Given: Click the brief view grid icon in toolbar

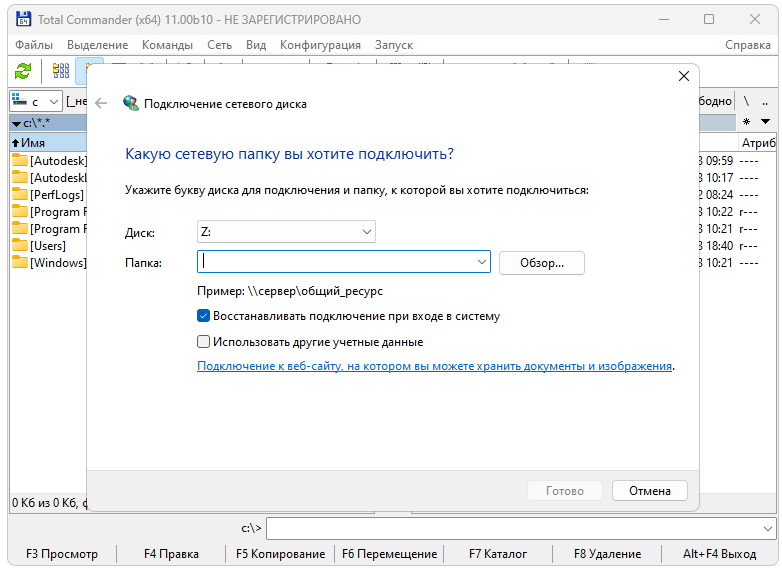Looking at the screenshot, I should click(x=61, y=71).
